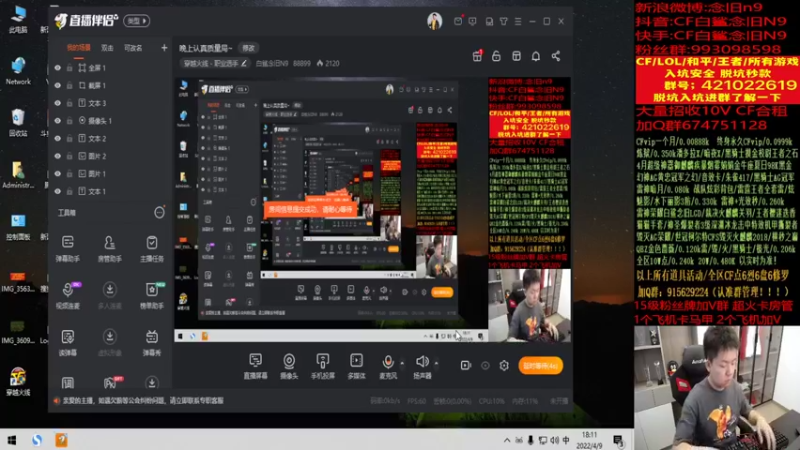
Task: Select the 摄像头 1 source row
Action: pos(110,121)
